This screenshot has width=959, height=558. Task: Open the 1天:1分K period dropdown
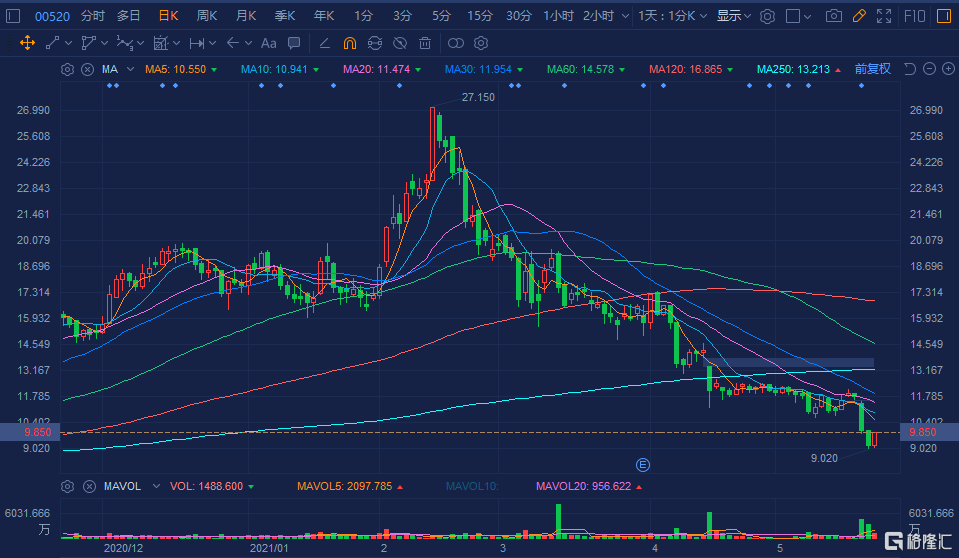tap(674, 16)
